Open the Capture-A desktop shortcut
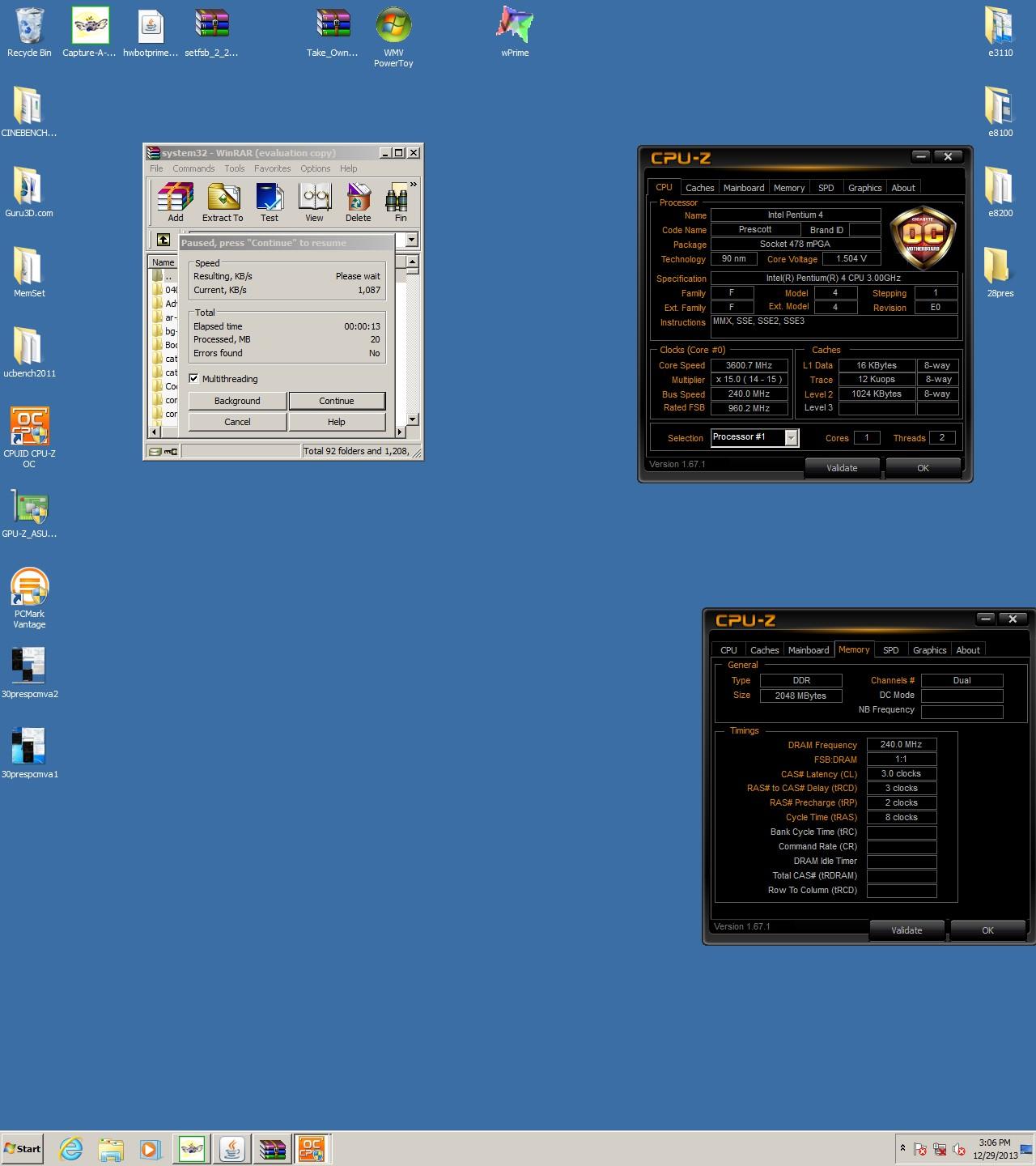Screen dimensions: 1036x1166 pyautogui.click(x=90, y=32)
